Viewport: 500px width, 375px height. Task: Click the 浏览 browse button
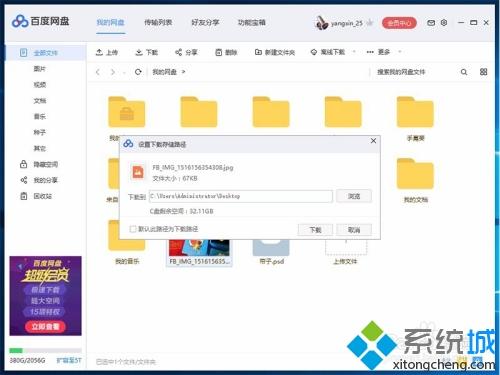(x=354, y=196)
